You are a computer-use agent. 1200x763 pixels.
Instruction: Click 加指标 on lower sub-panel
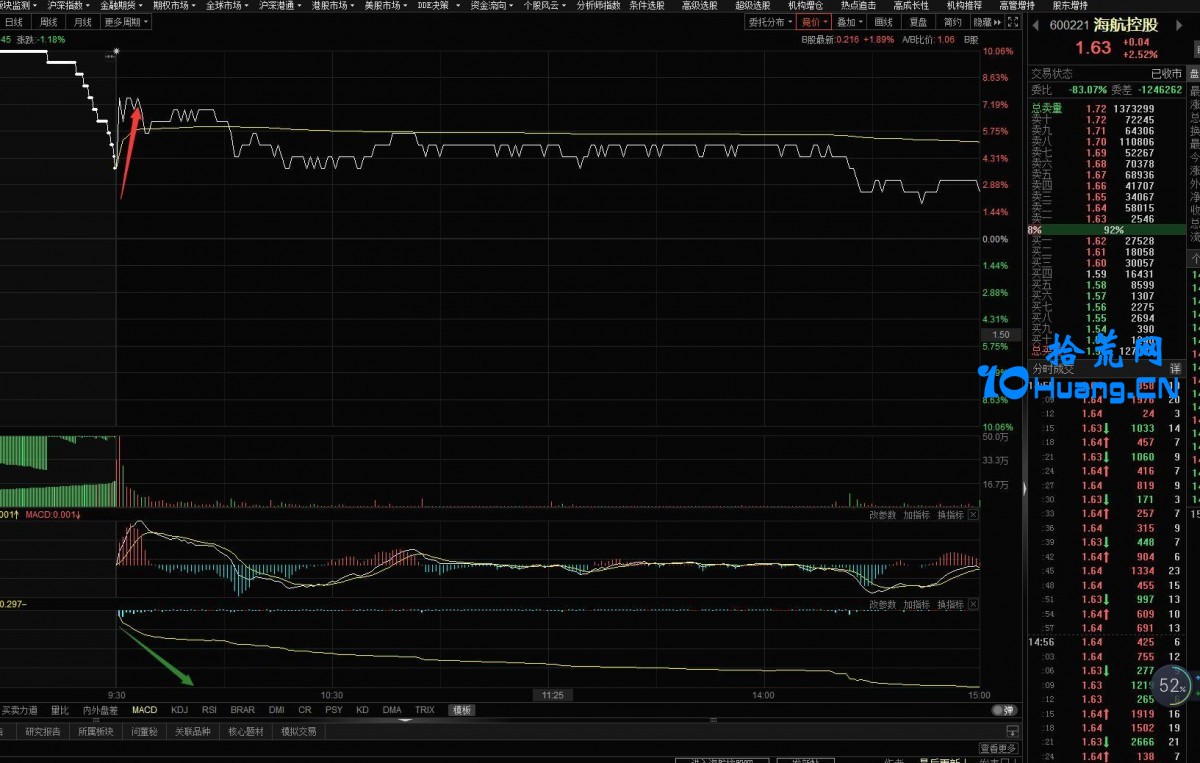point(916,604)
